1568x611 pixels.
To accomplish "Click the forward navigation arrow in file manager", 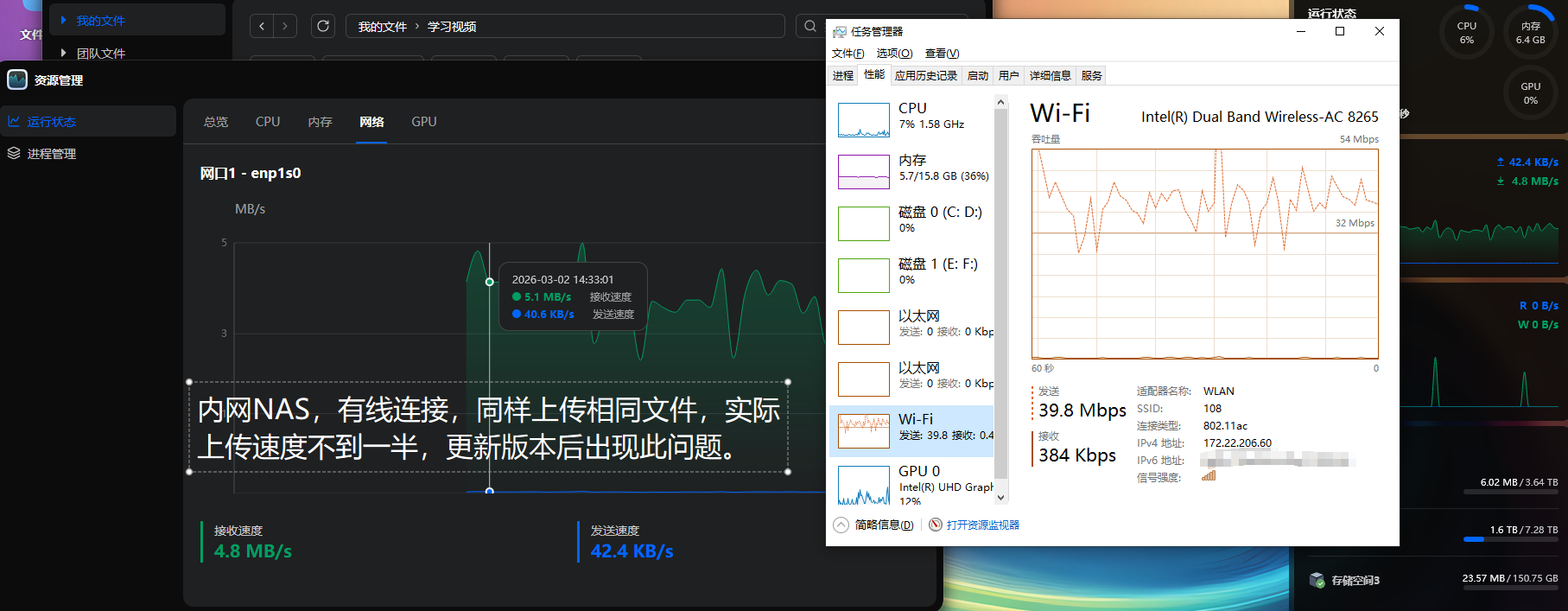I will pyautogui.click(x=285, y=26).
